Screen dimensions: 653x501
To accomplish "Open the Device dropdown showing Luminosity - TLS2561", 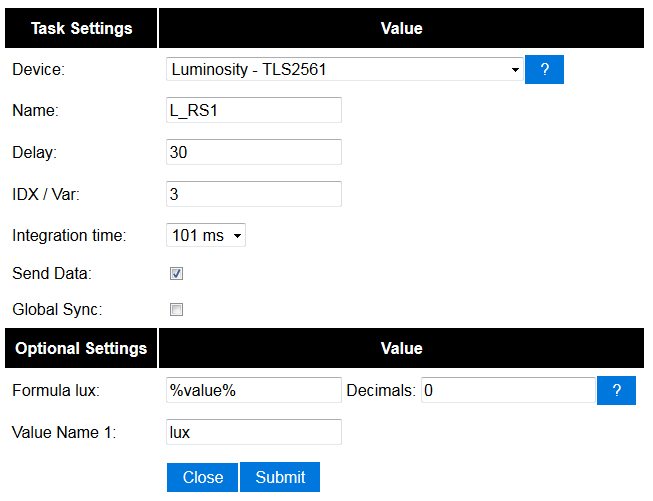I will (344, 69).
